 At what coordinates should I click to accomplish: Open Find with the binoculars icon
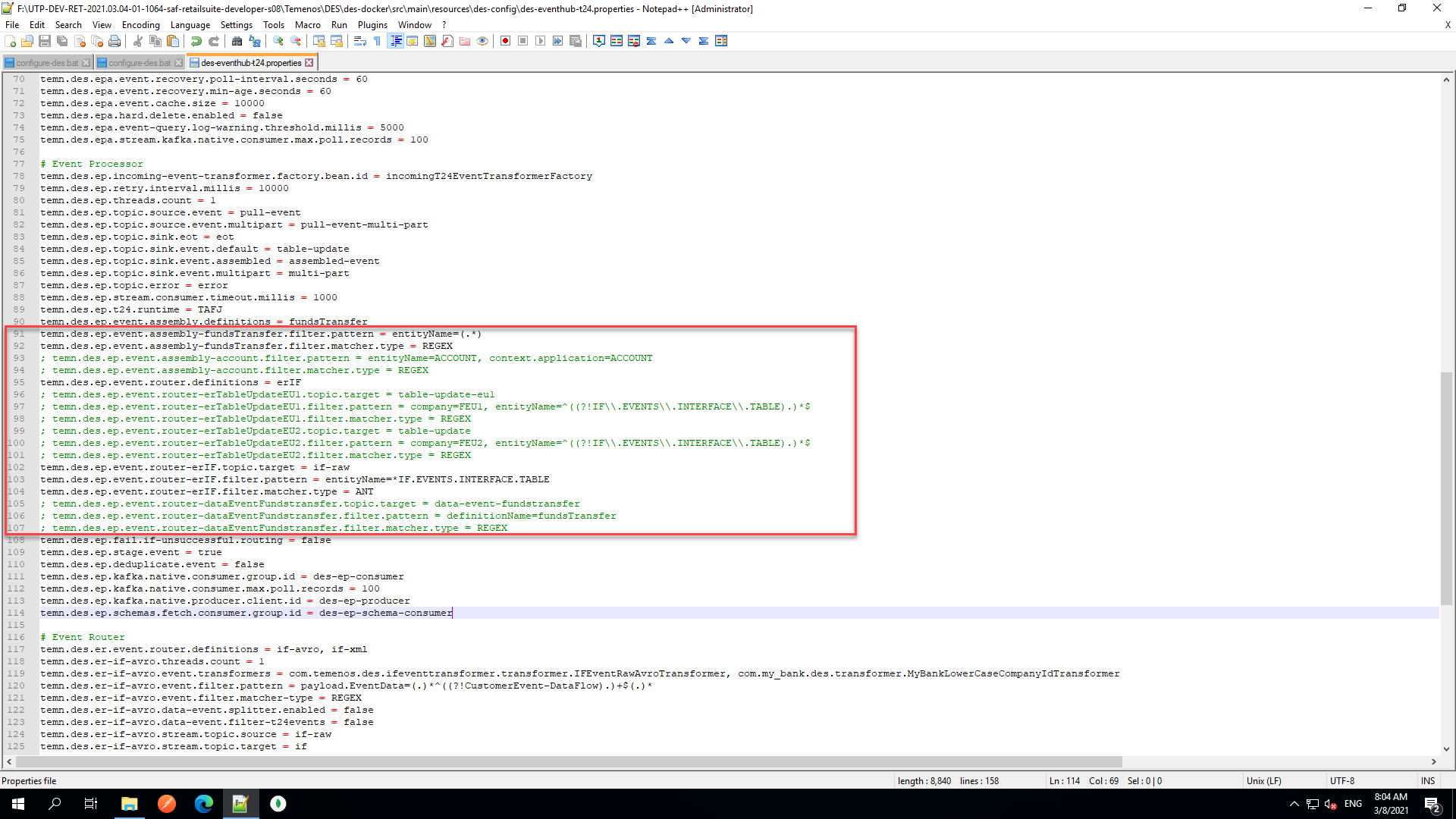237,41
